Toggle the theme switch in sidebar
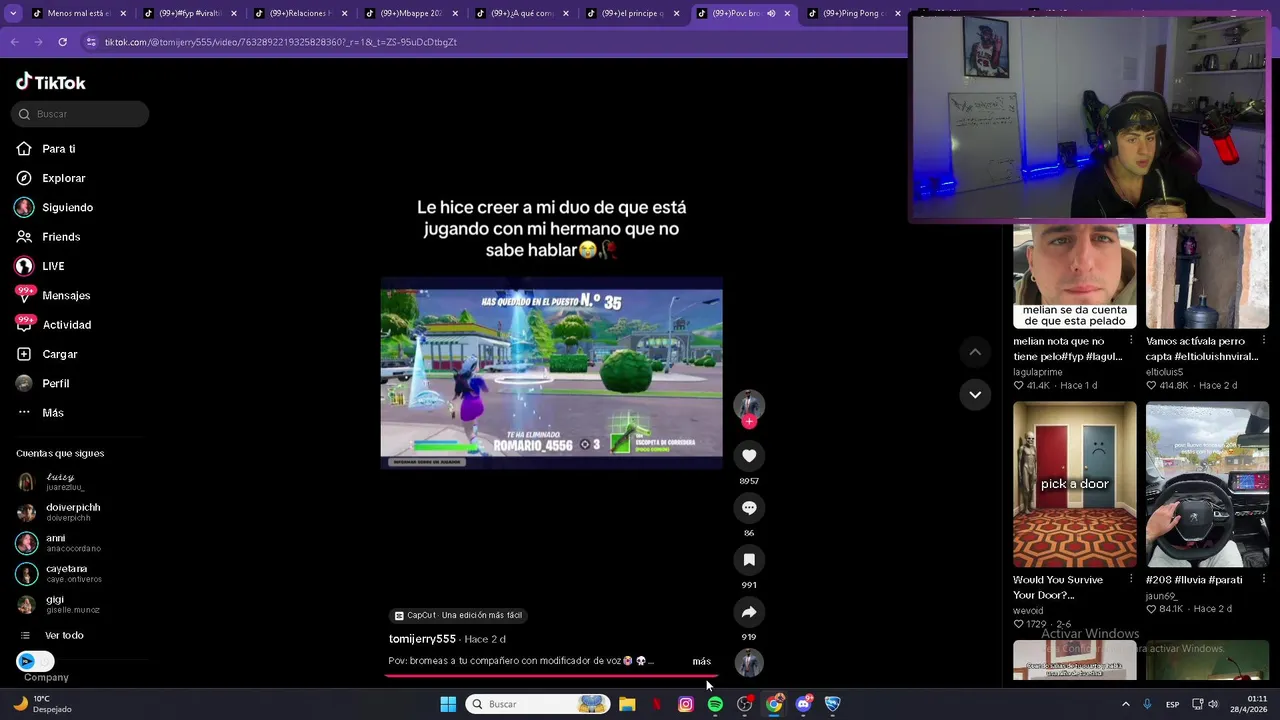The width and height of the screenshot is (1280, 720). pyautogui.click(x=35, y=661)
